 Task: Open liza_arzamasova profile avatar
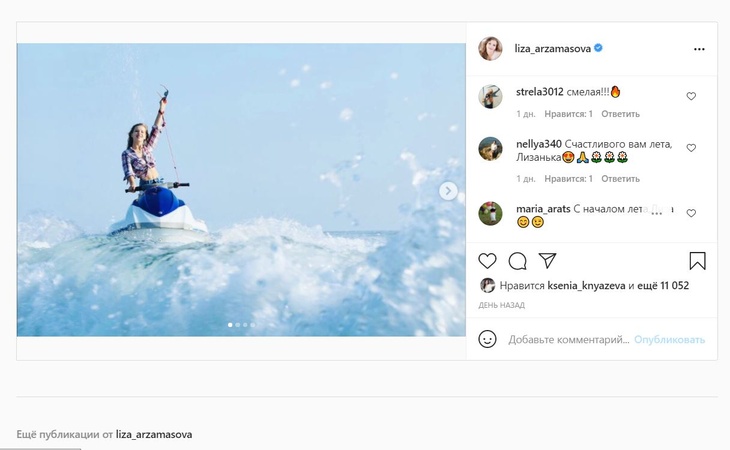point(490,48)
